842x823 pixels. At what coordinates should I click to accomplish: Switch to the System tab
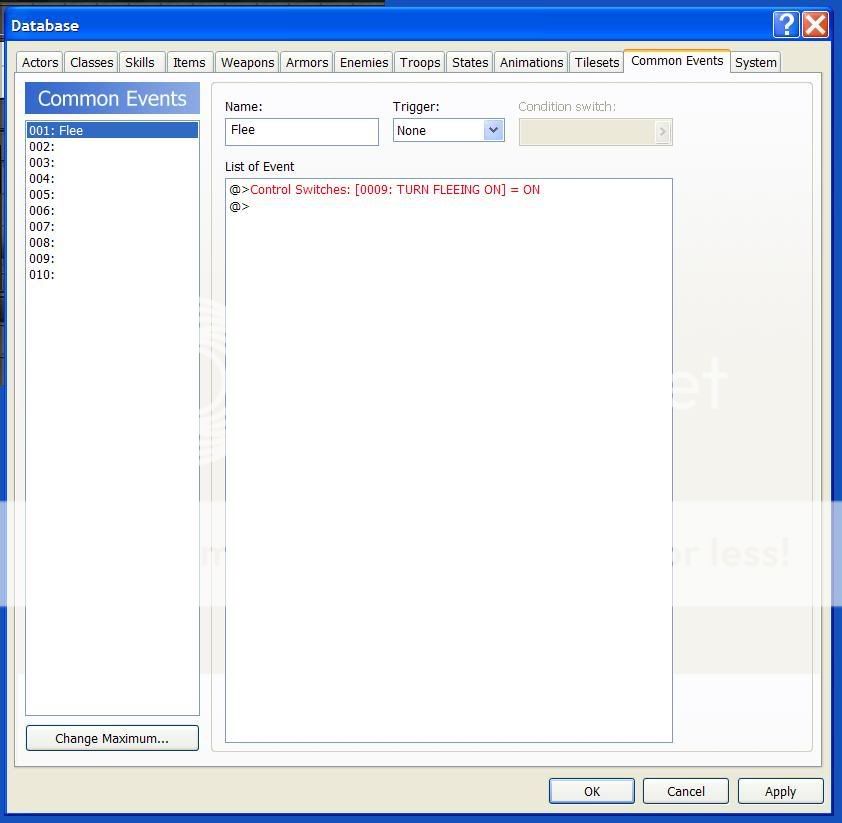tap(755, 62)
